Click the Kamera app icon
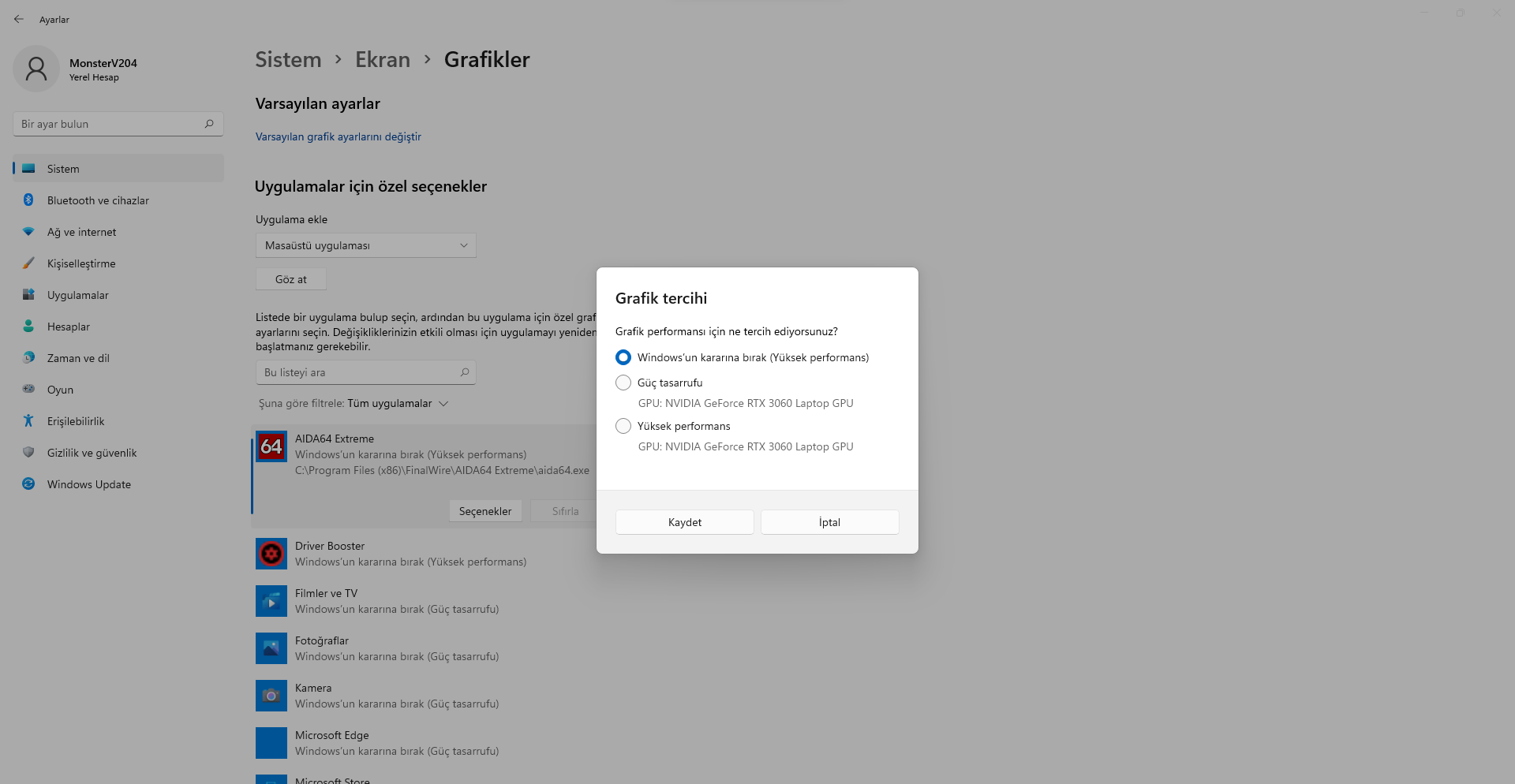This screenshot has width=1515, height=784. 271,696
